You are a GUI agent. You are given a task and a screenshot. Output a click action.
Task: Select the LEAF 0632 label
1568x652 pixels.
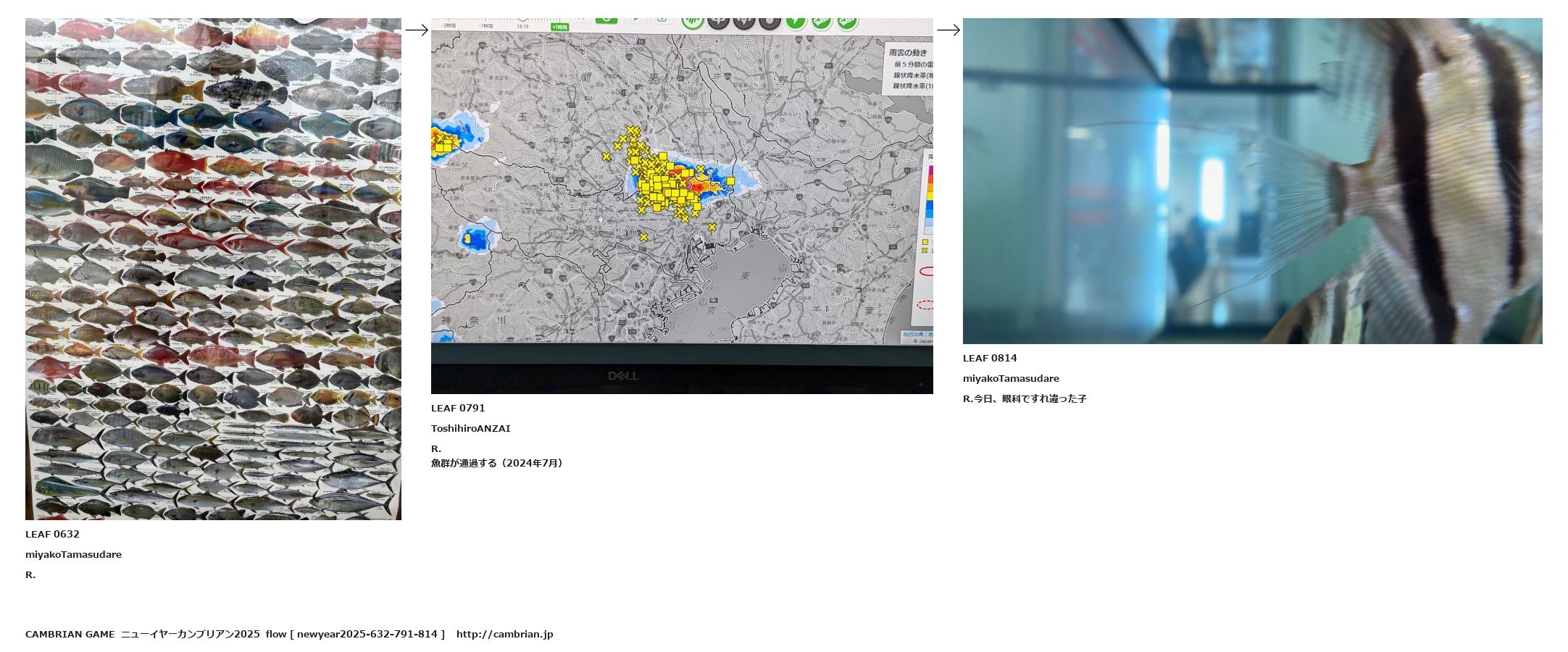tap(52, 534)
